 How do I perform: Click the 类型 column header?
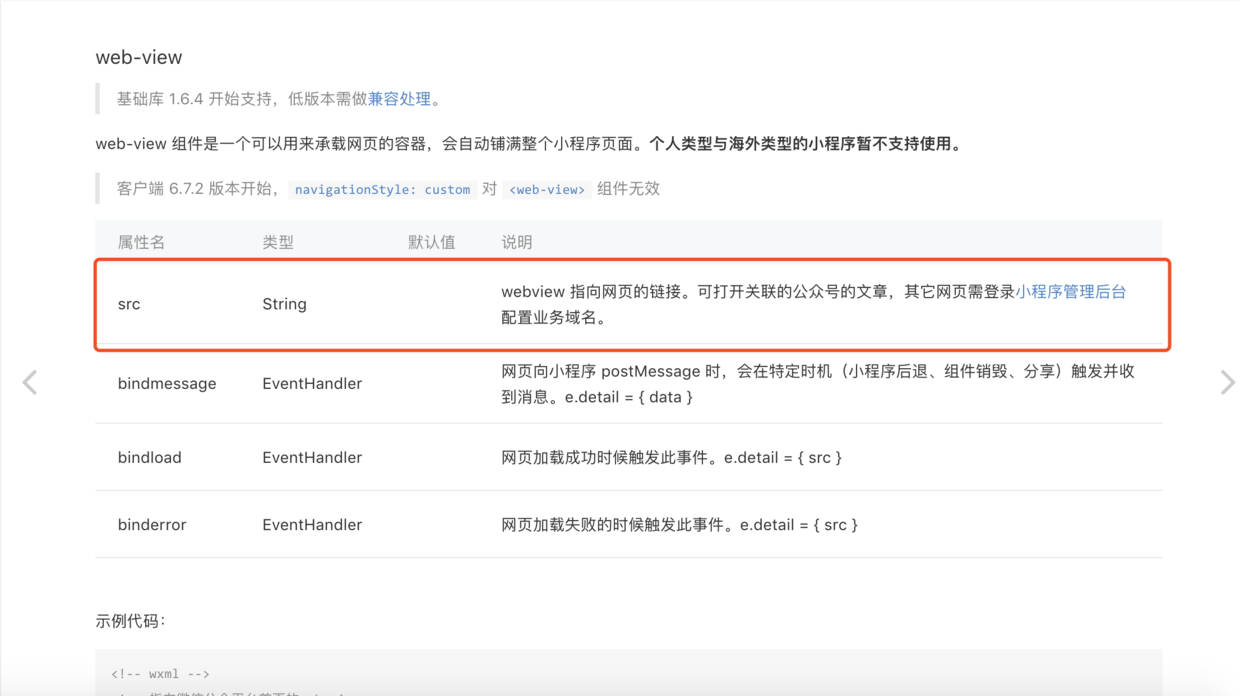coord(278,241)
